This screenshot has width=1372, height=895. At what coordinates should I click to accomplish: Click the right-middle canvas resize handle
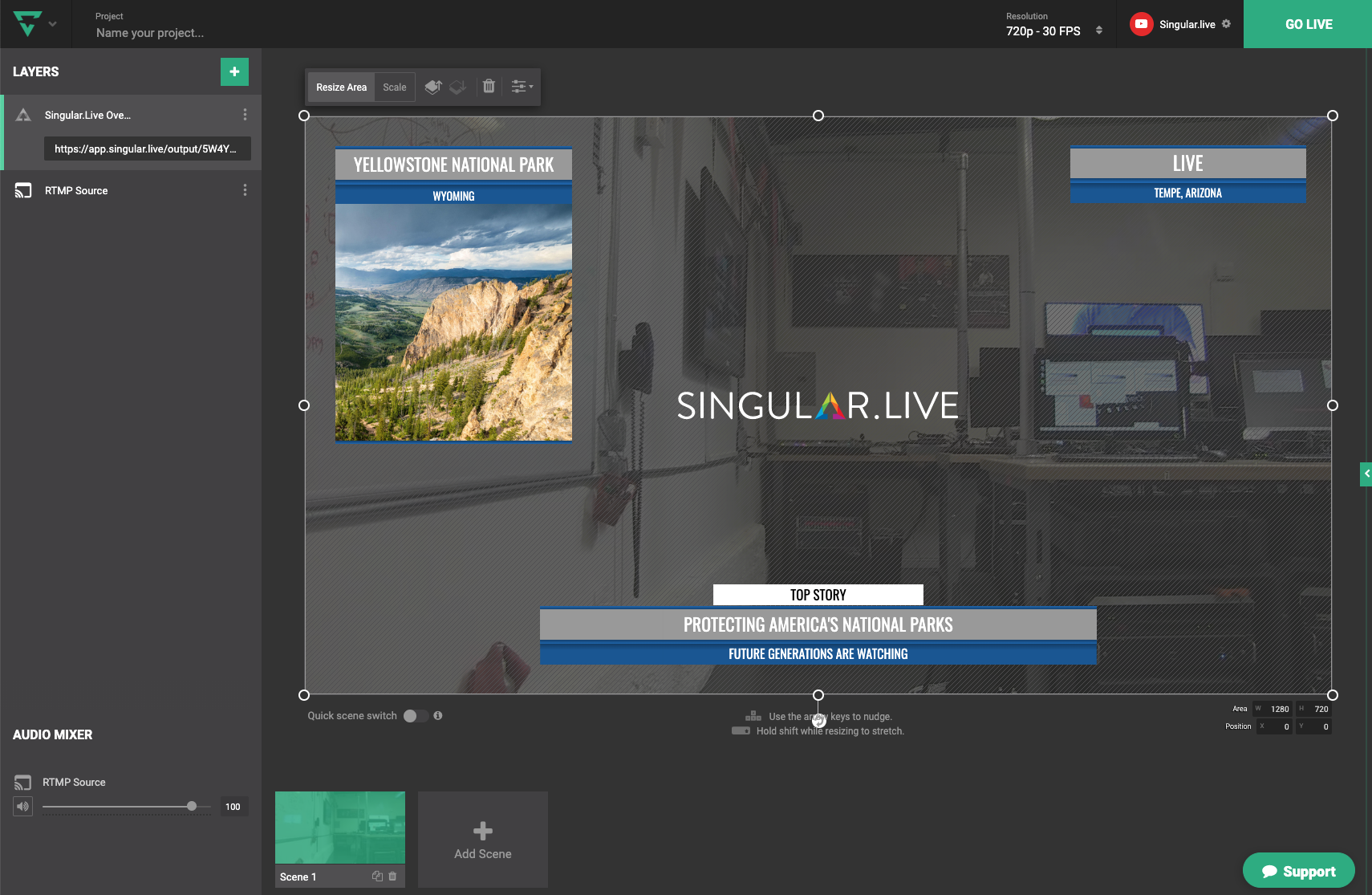click(1333, 405)
